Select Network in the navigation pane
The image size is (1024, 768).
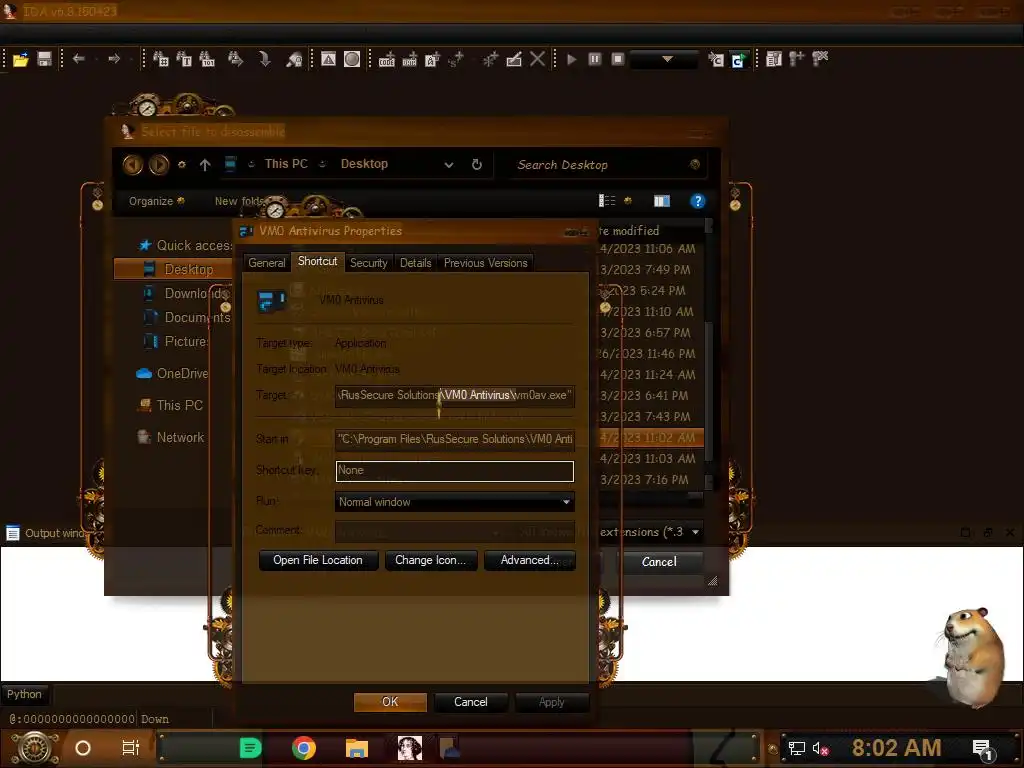click(170, 438)
